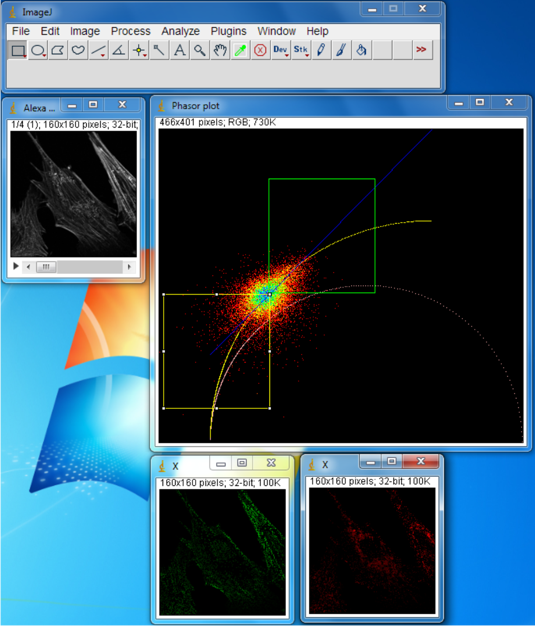Click the red circled X toolbar icon

tap(260, 50)
